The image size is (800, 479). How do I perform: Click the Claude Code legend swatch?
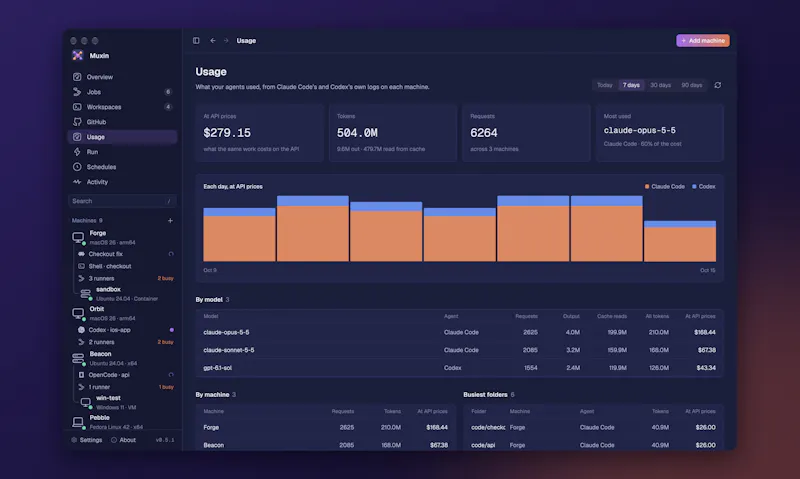pos(647,187)
